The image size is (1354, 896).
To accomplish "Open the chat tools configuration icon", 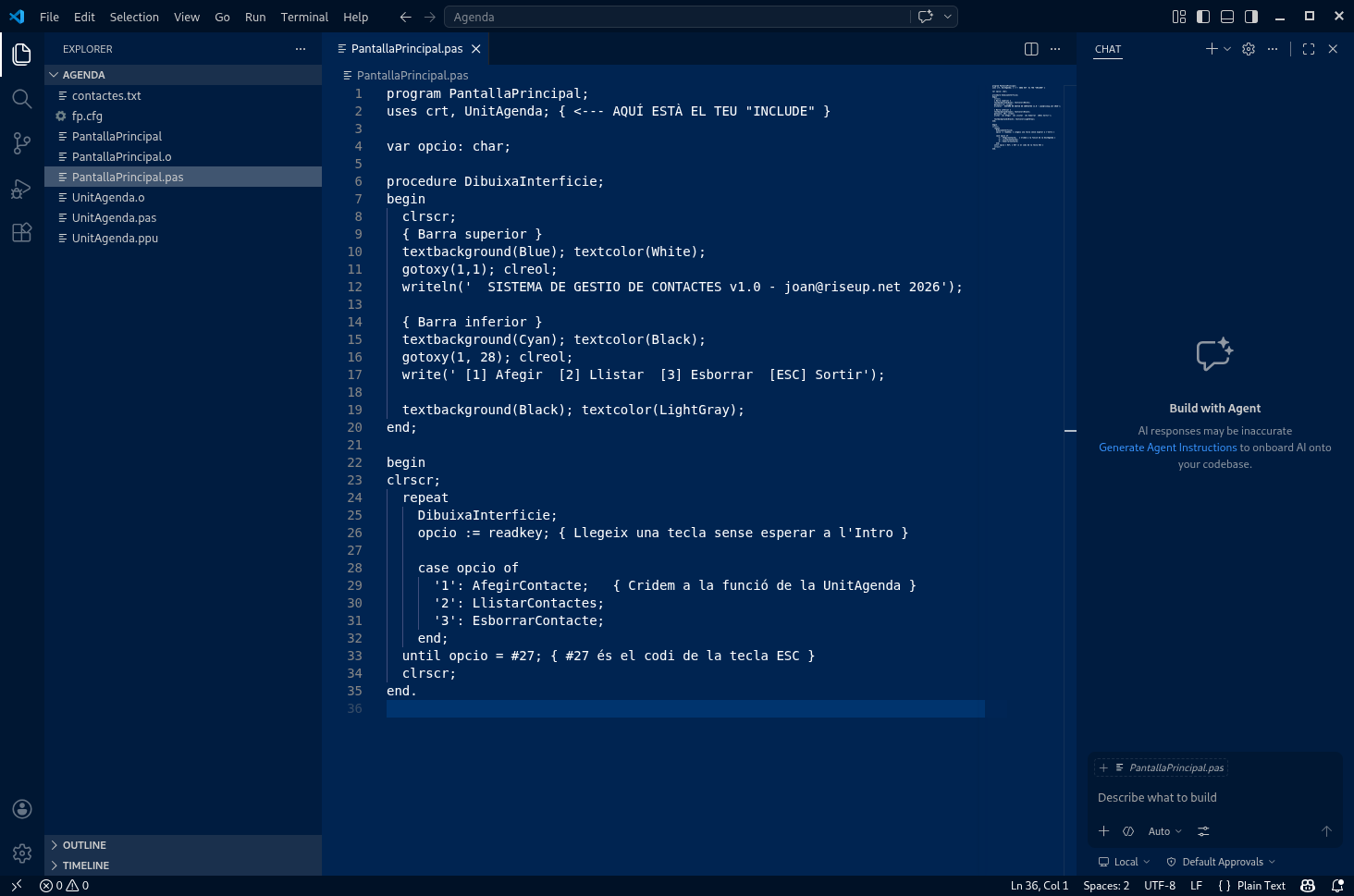I will click(1203, 831).
